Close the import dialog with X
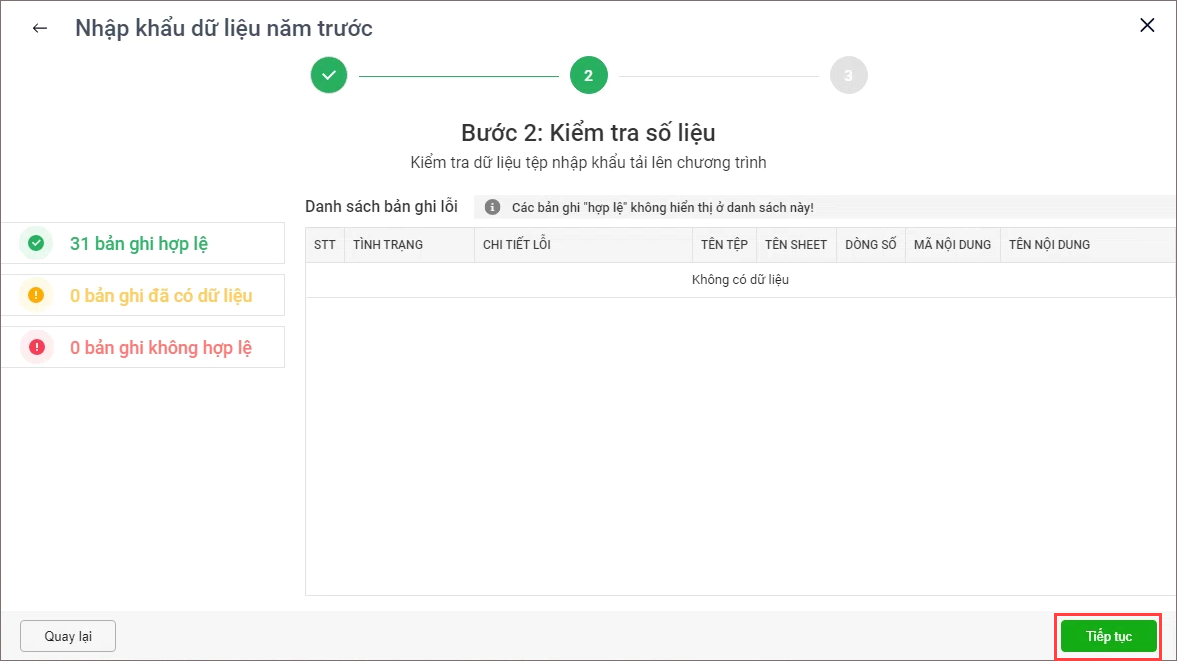1177x661 pixels. click(x=1147, y=26)
